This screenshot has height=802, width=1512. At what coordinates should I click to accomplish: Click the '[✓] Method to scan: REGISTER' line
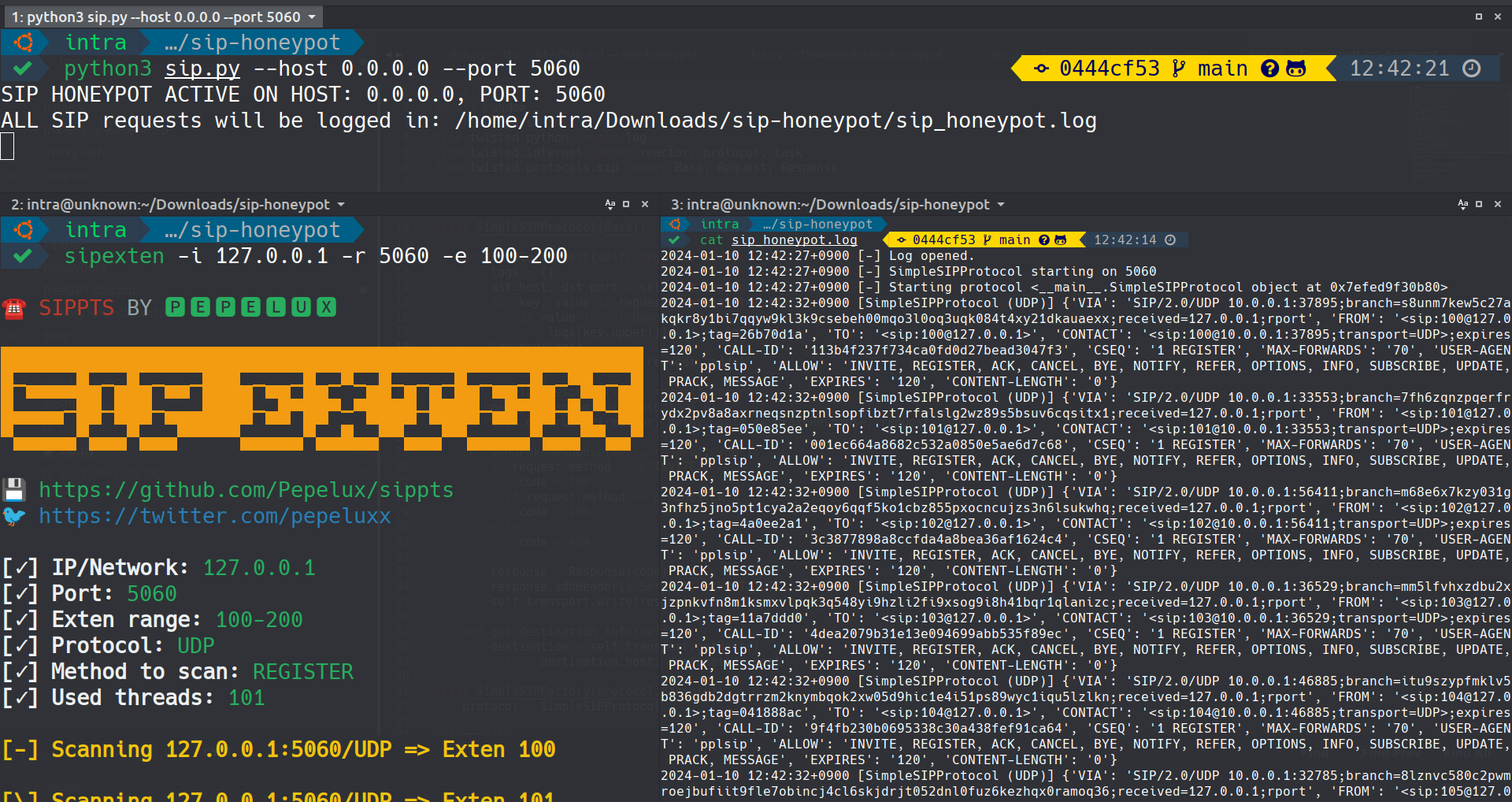tap(177, 672)
